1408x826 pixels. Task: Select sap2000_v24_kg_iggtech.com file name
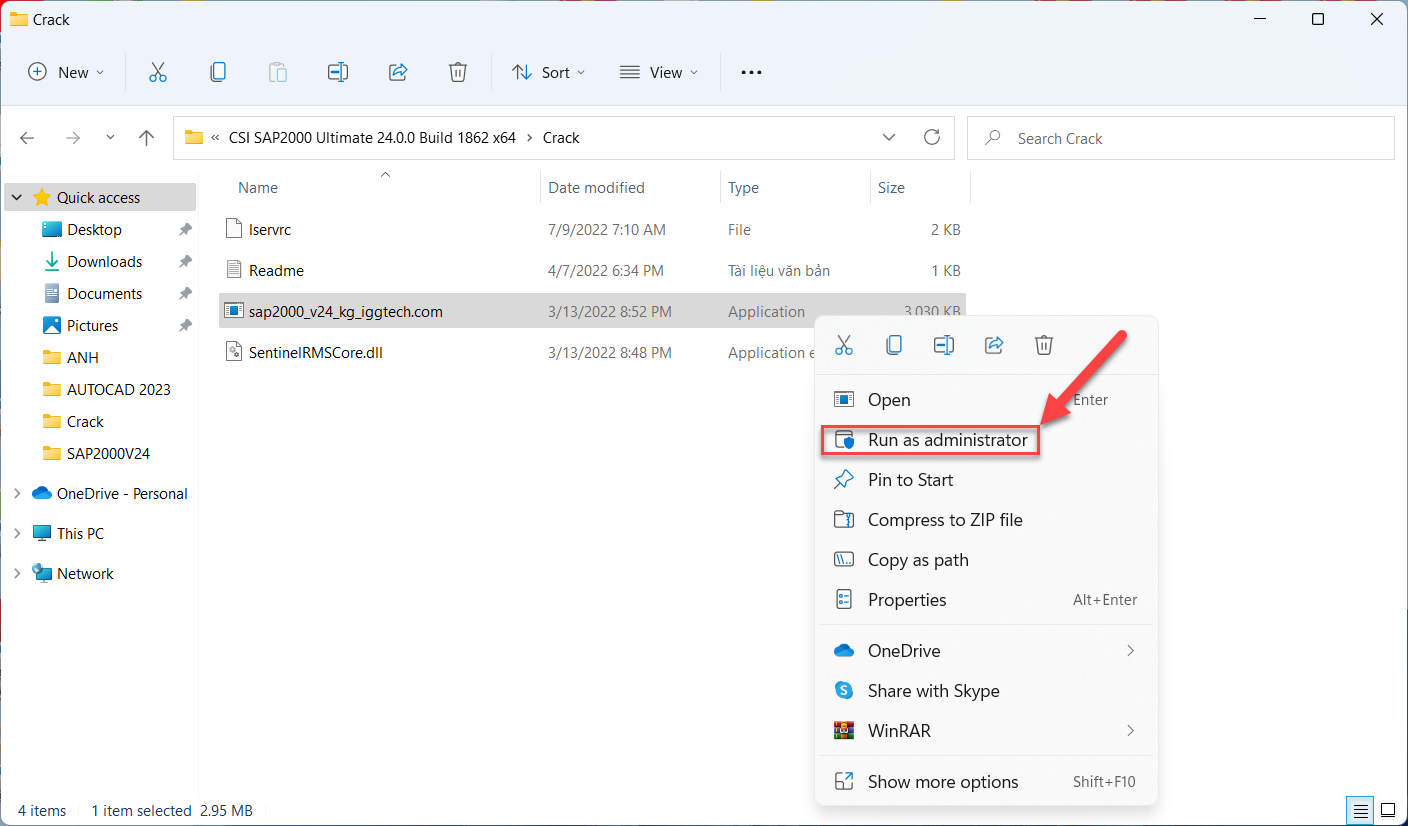(346, 312)
